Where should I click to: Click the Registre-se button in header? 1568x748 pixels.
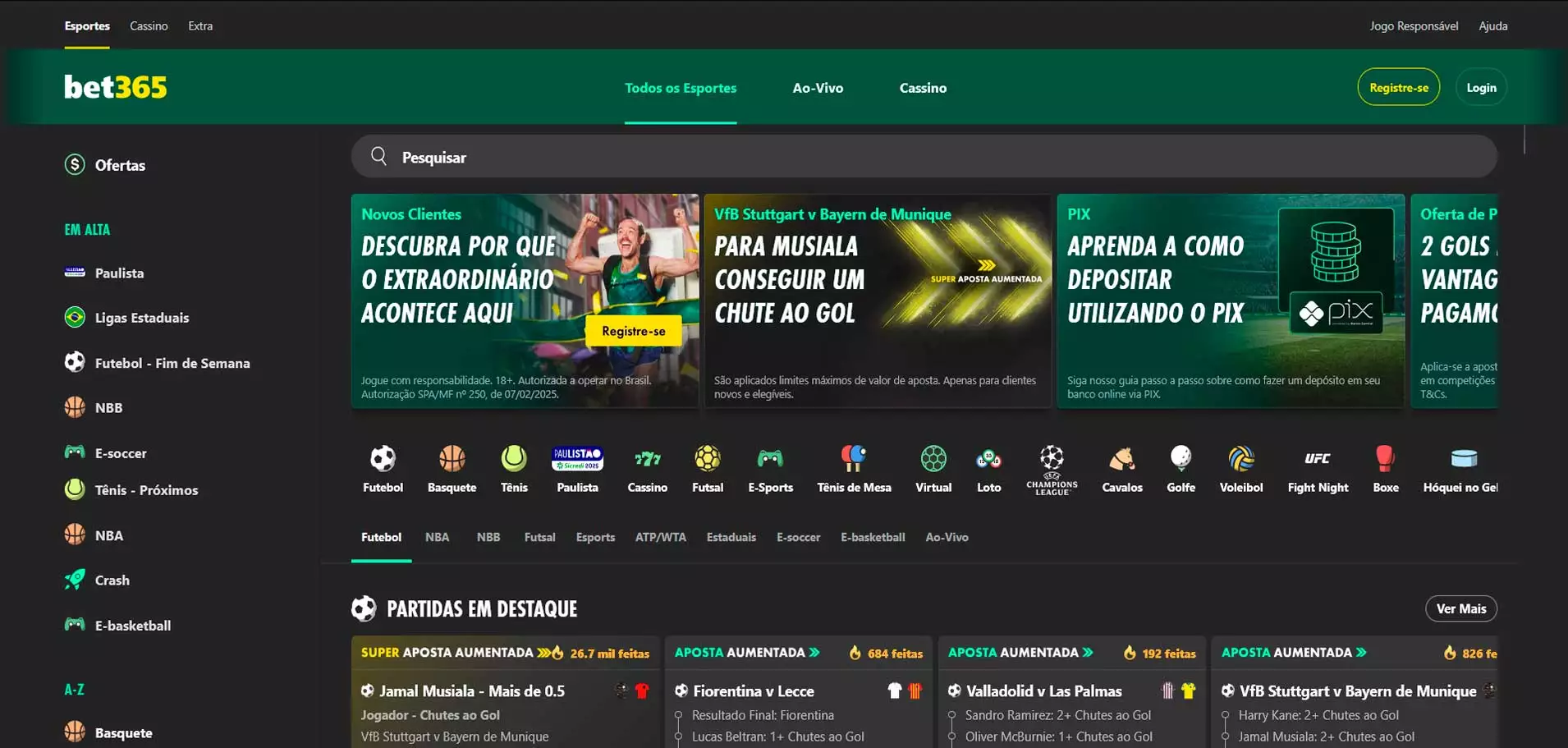point(1398,88)
